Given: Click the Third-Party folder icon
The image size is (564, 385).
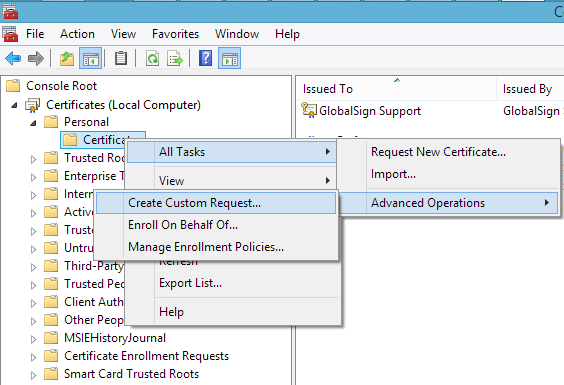Looking at the screenshot, I should pyautogui.click(x=51, y=266).
